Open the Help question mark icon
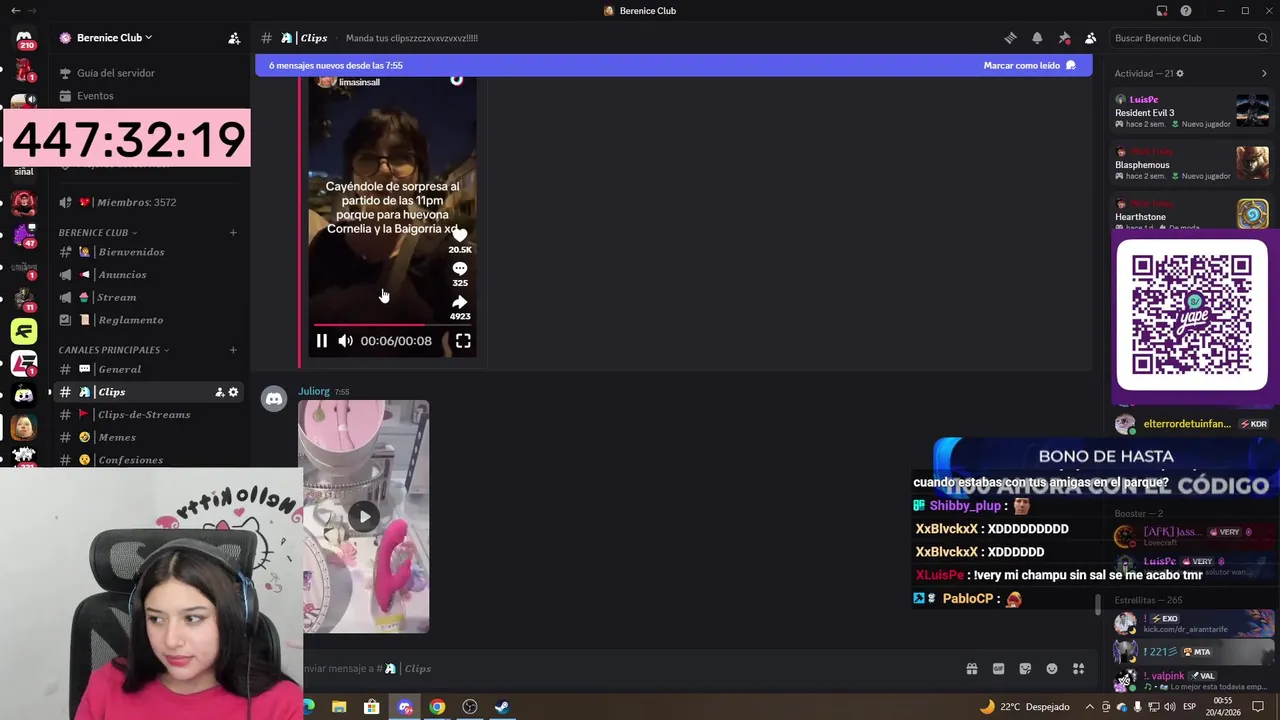Screen dimensions: 1280x720 [1186, 11]
